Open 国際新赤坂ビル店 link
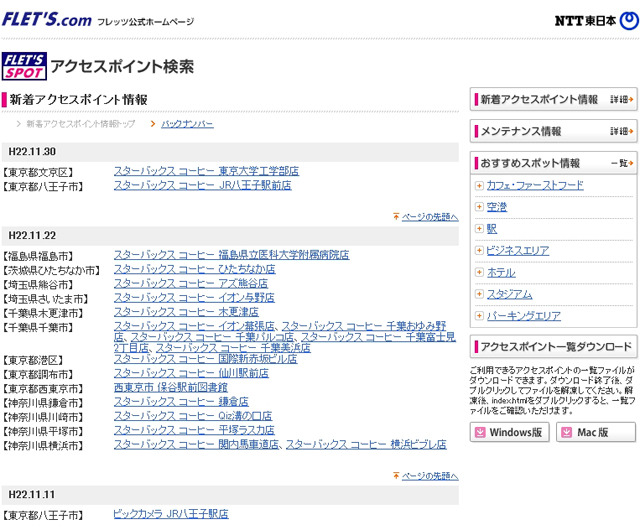The width and height of the screenshot is (640, 530). (205, 359)
